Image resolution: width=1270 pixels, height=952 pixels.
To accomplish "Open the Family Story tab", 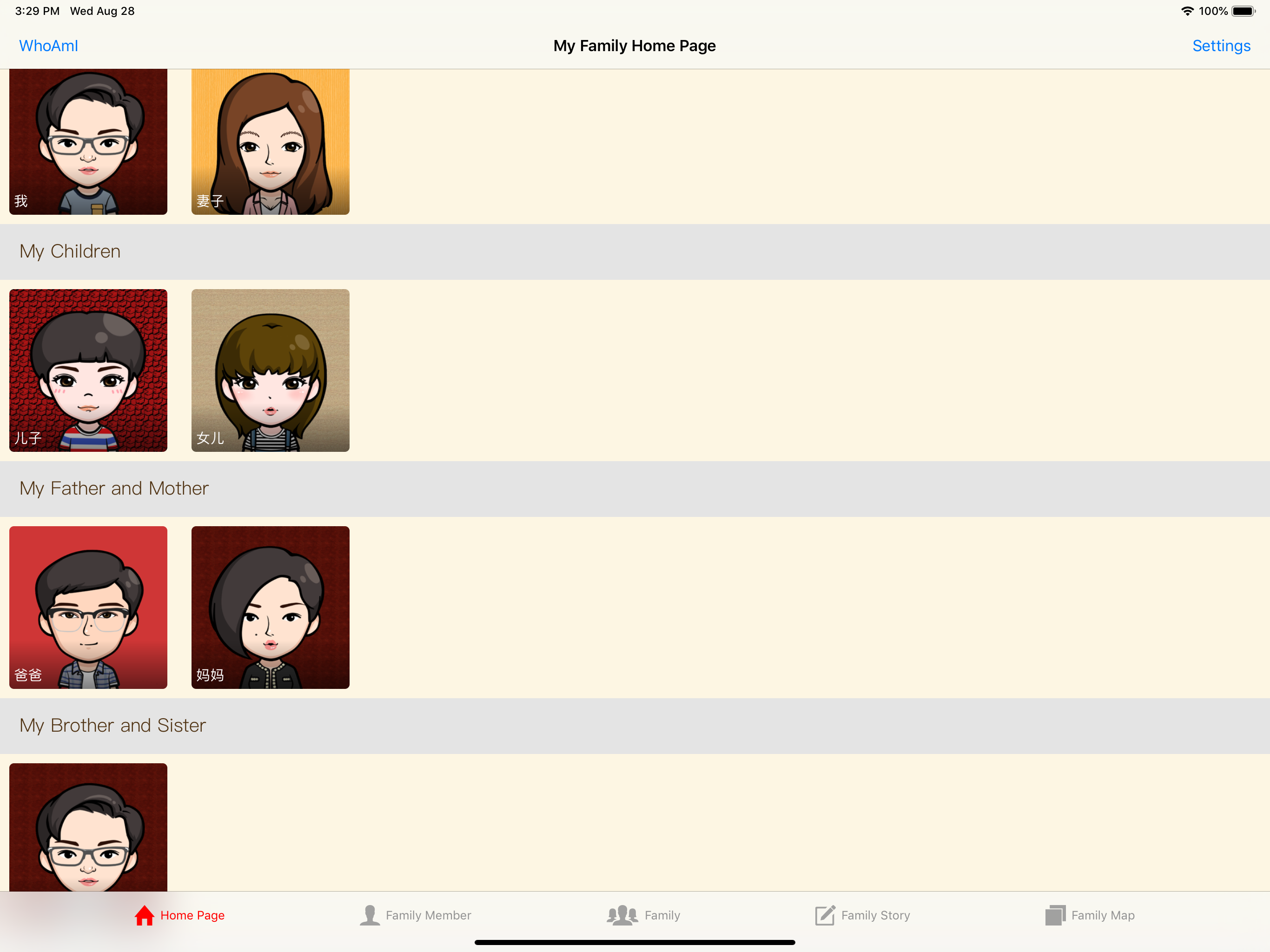I will tap(863, 915).
